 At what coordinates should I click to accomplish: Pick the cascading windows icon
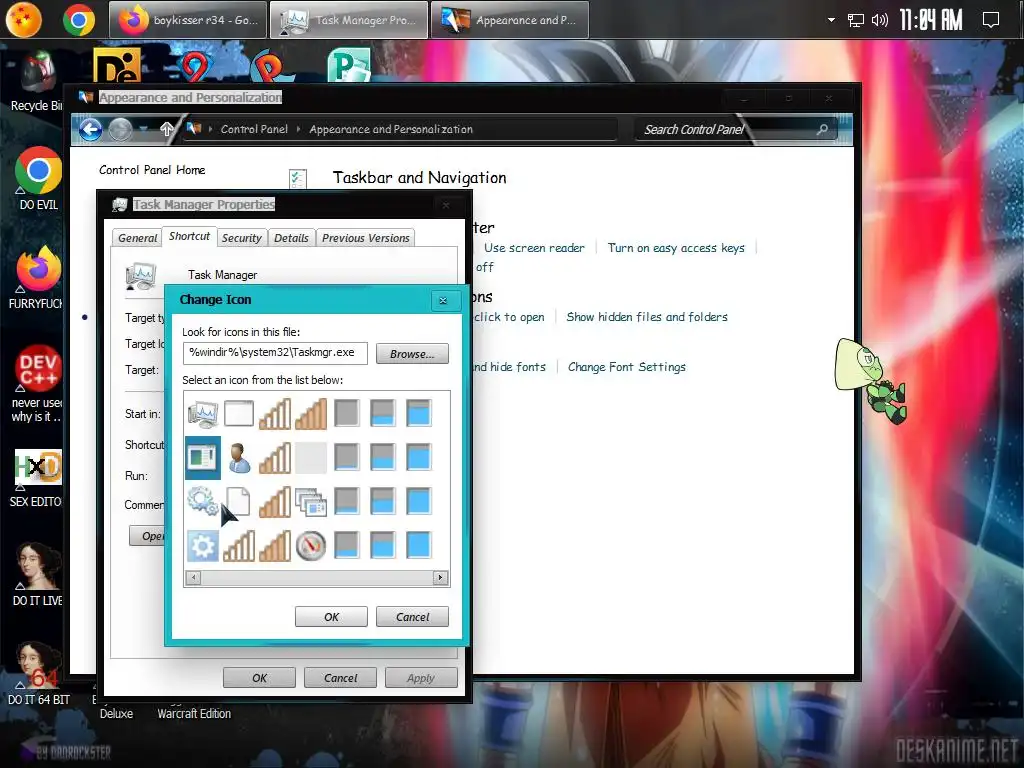click(311, 502)
